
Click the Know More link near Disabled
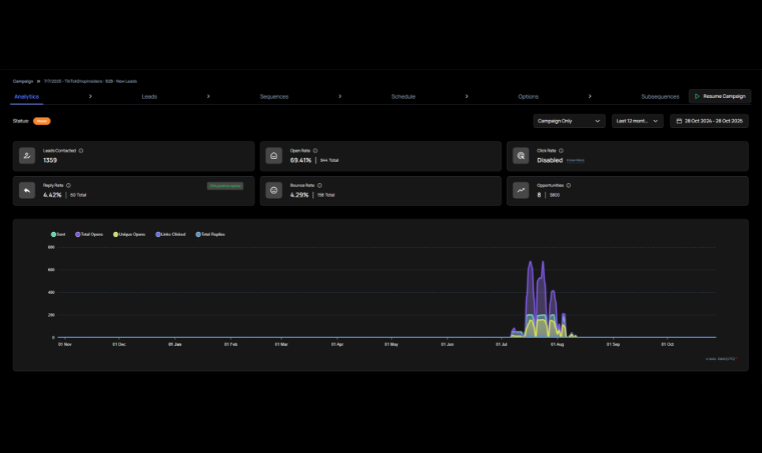click(x=575, y=160)
